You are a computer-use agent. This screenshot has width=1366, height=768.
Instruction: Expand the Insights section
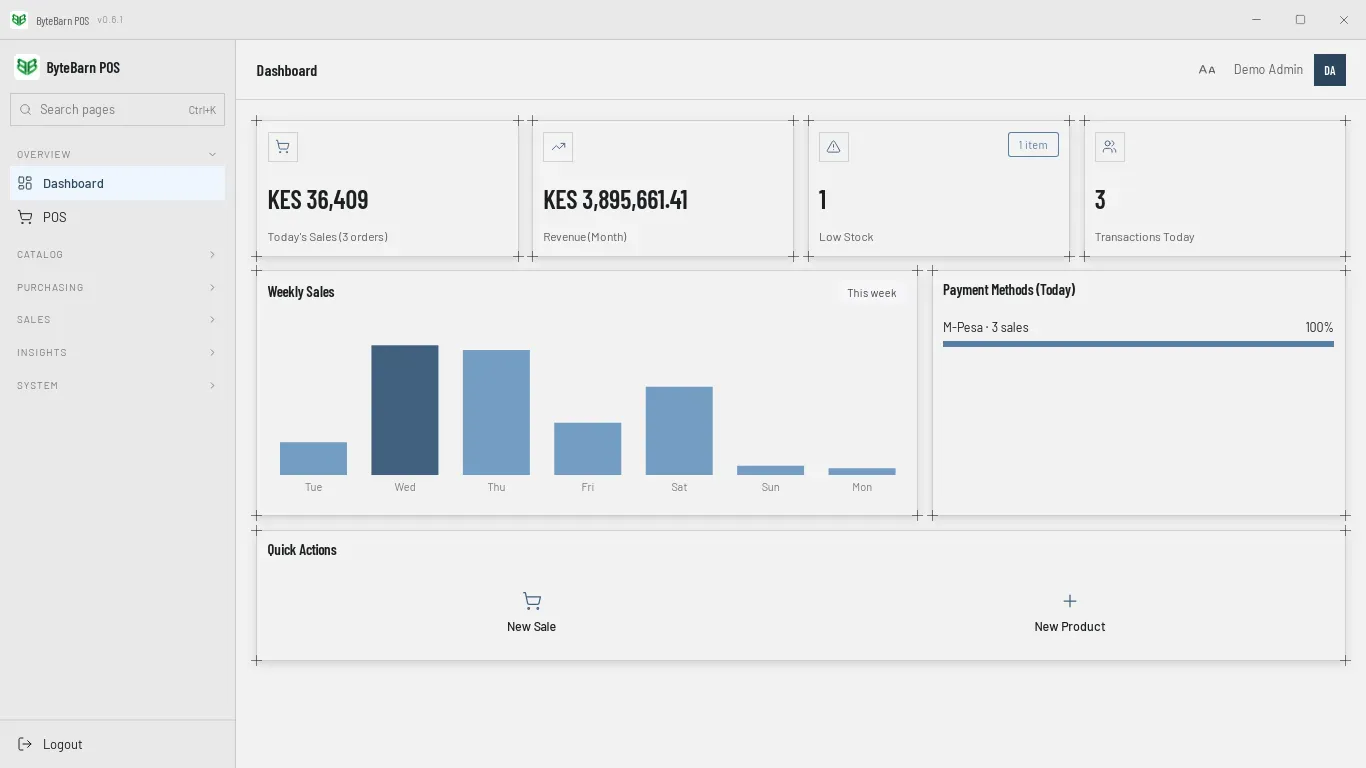tap(117, 353)
